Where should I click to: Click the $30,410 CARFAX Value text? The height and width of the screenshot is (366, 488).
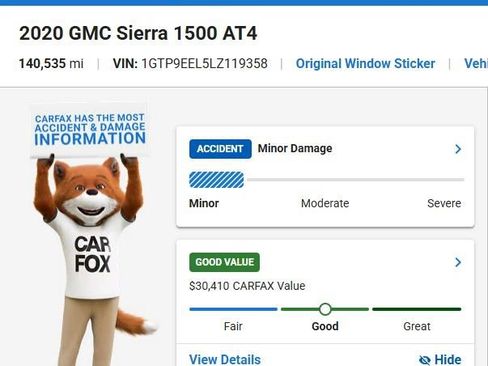[x=247, y=286]
